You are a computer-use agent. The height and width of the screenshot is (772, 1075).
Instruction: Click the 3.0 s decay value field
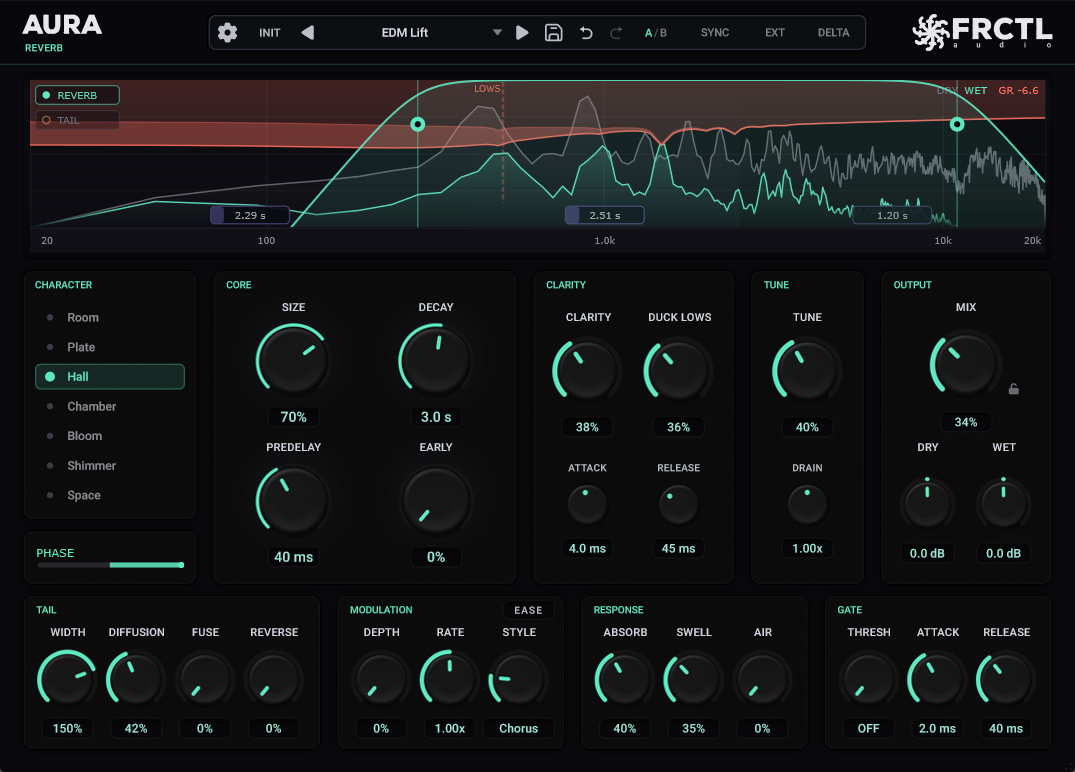coord(435,417)
